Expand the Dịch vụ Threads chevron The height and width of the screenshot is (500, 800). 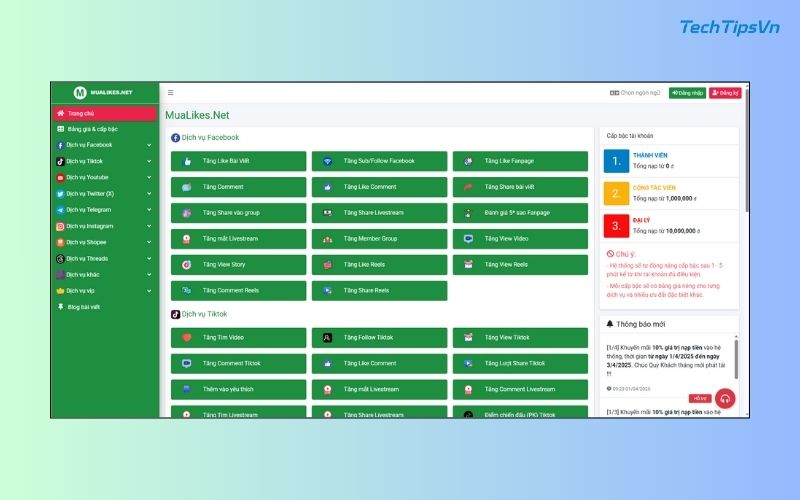click(149, 259)
